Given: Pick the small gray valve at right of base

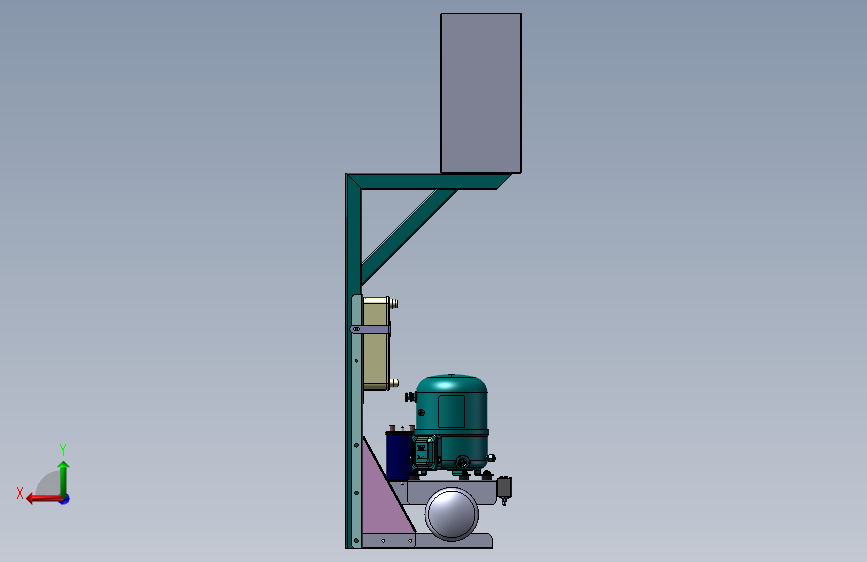Looking at the screenshot, I should pyautogui.click(x=504, y=488).
